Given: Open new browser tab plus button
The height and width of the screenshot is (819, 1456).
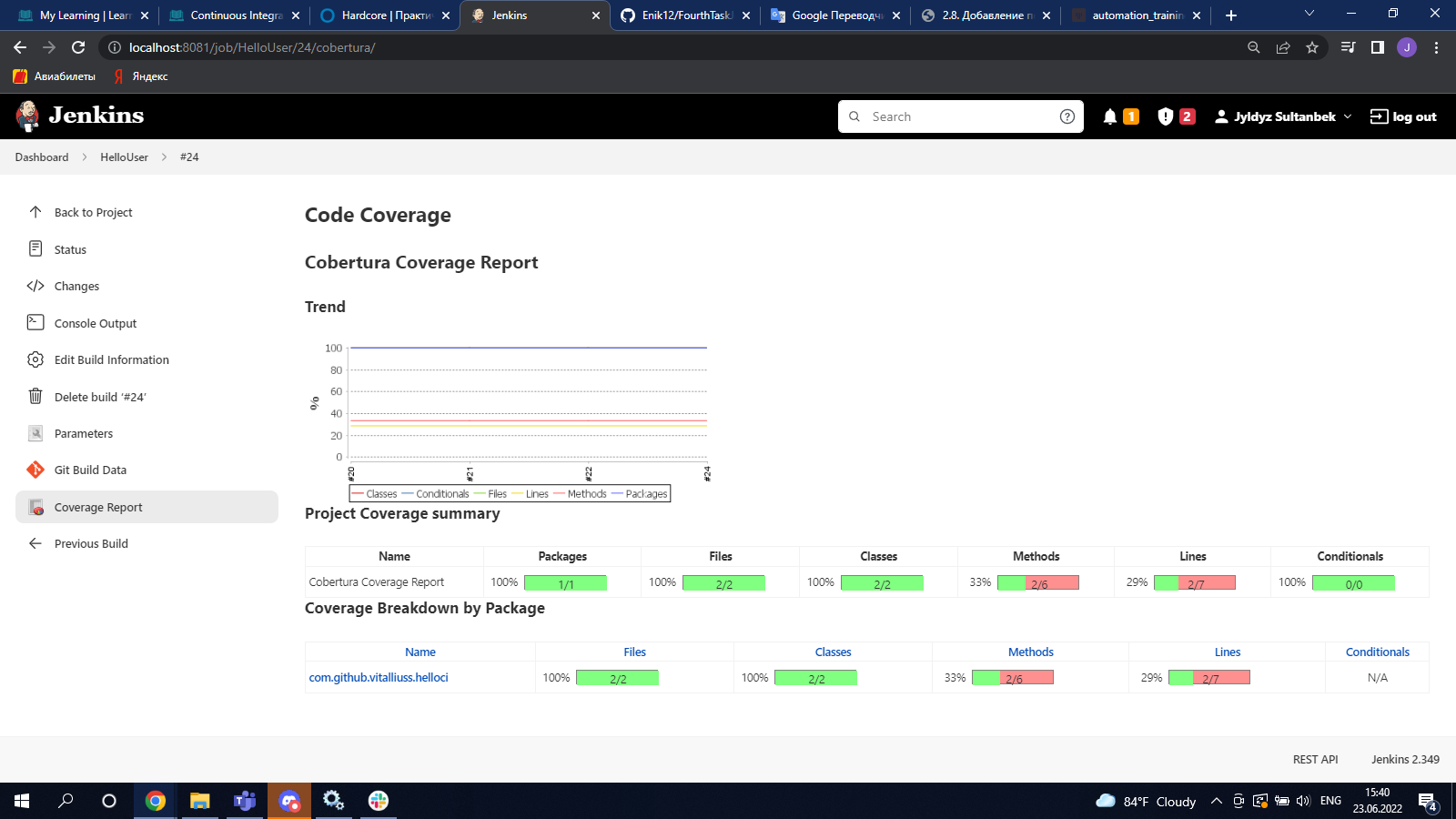Looking at the screenshot, I should click(1231, 15).
